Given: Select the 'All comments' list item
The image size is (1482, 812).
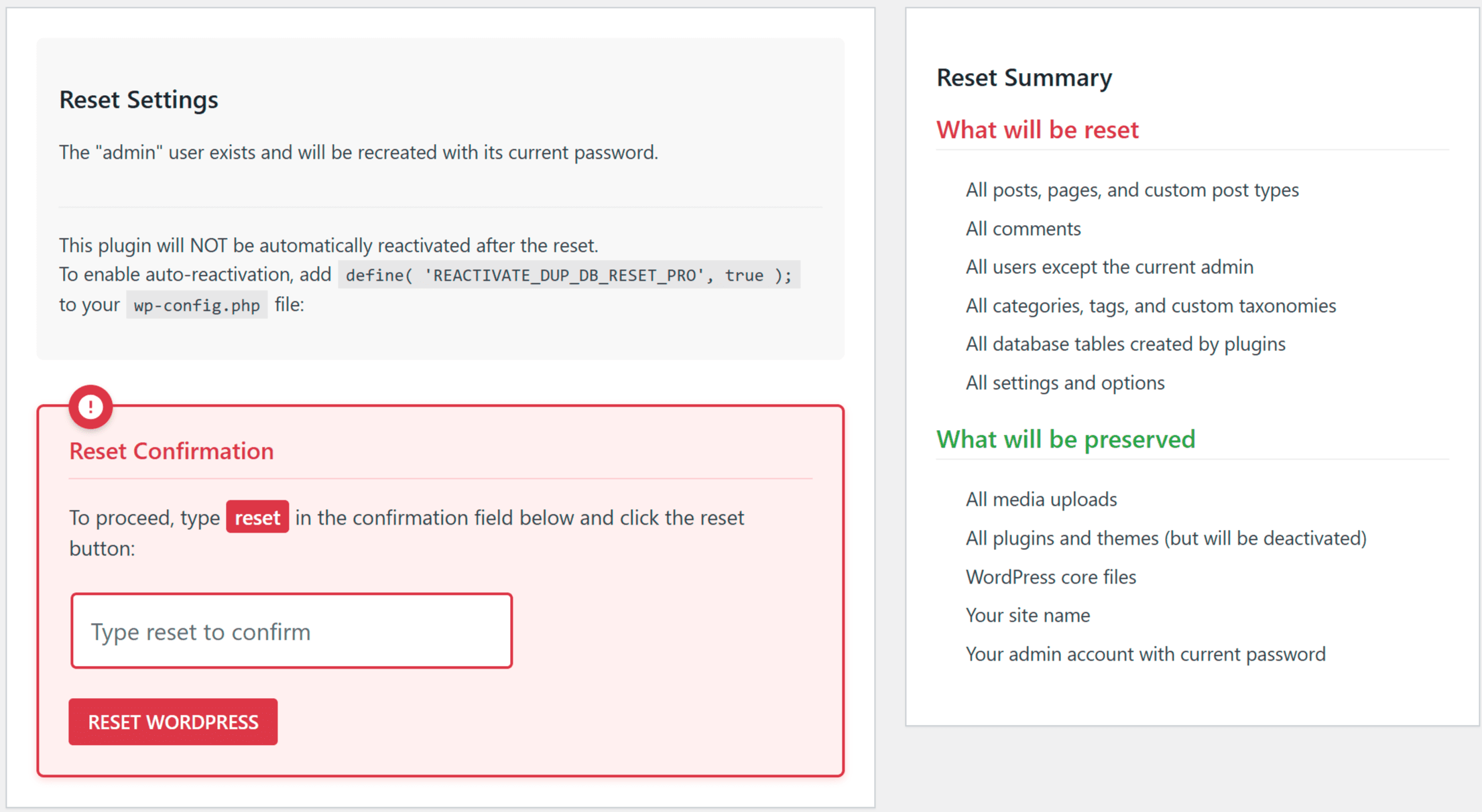Looking at the screenshot, I should 1023,229.
